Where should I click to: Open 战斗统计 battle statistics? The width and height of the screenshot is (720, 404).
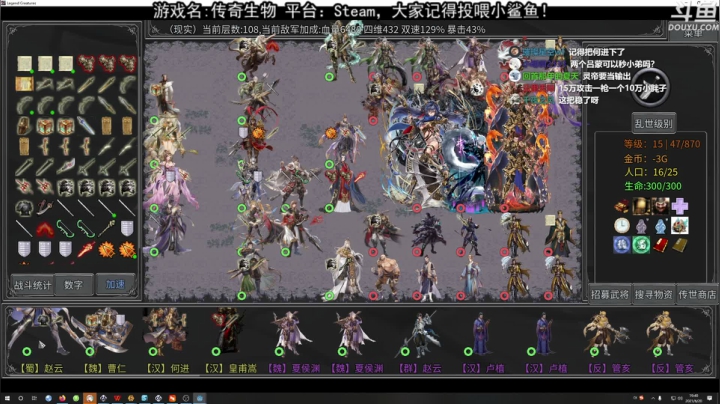33,285
